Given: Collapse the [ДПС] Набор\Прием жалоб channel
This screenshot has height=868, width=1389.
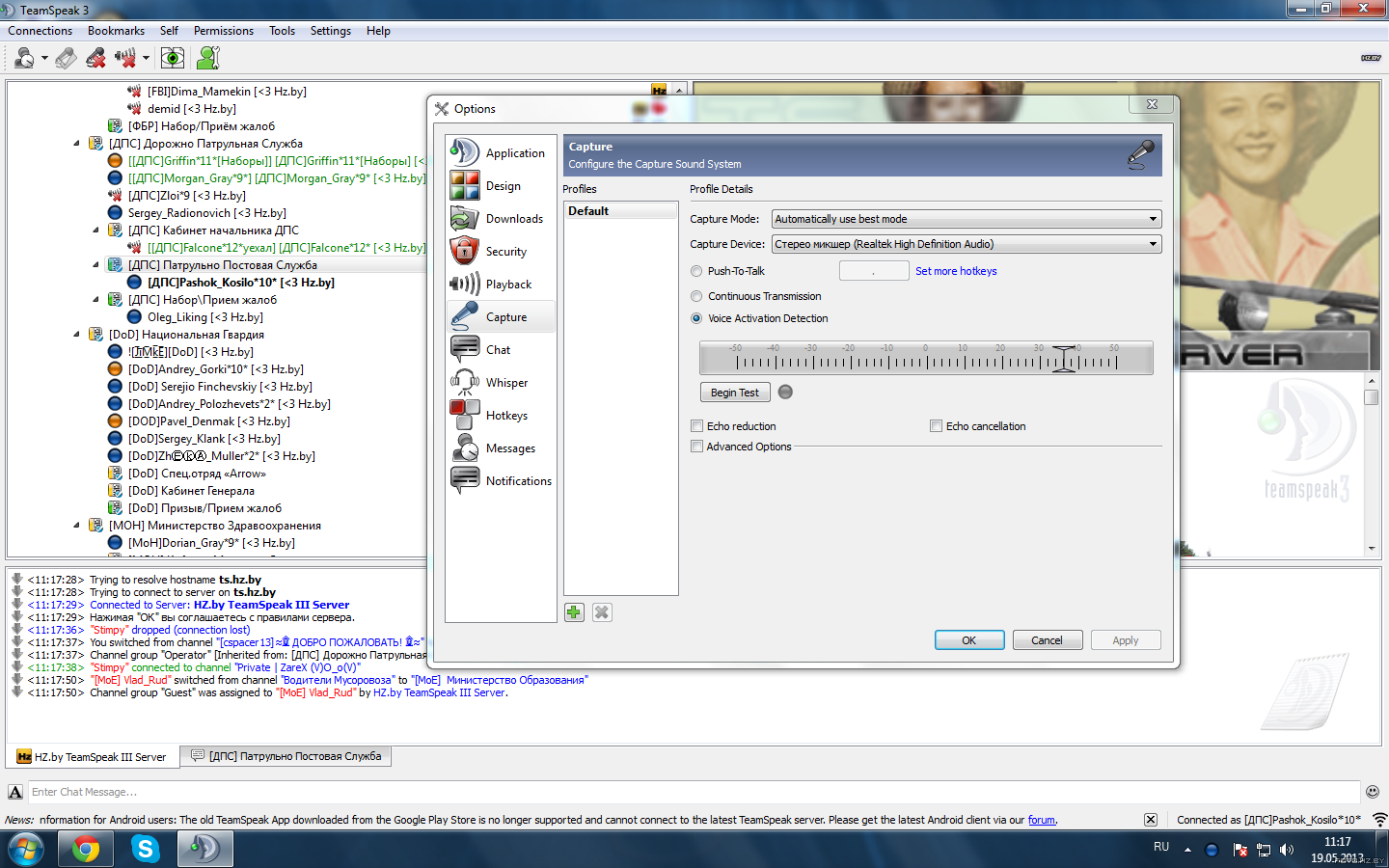Looking at the screenshot, I should pyautogui.click(x=96, y=300).
